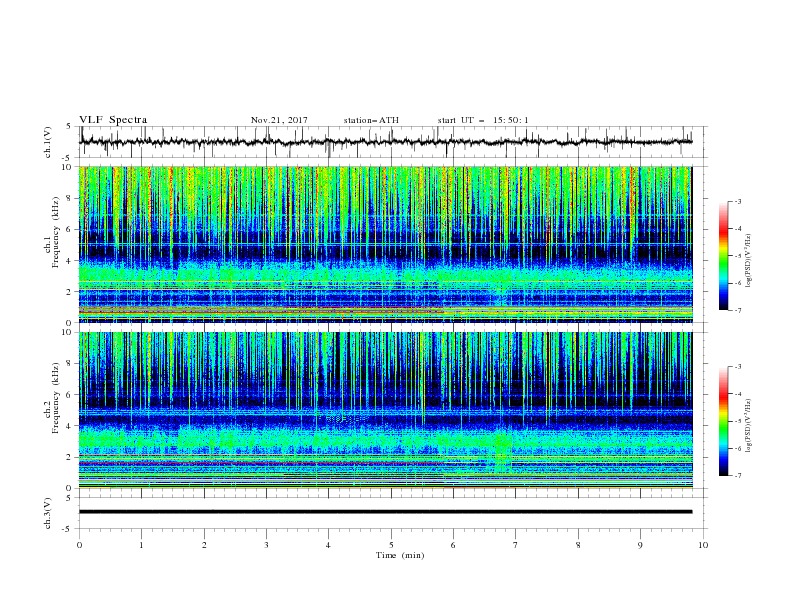Click the "6" kHz tick of ch.1 spectrogram
The height and width of the screenshot is (612, 792).
[x=71, y=229]
